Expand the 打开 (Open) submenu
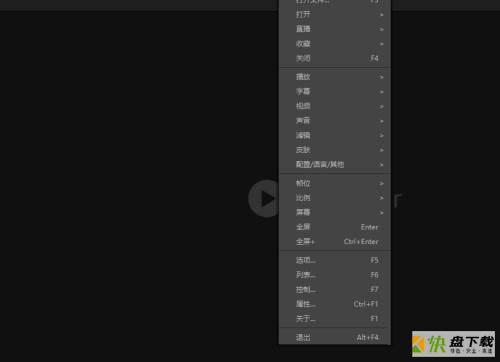This screenshot has width=500, height=362. [x=335, y=14]
